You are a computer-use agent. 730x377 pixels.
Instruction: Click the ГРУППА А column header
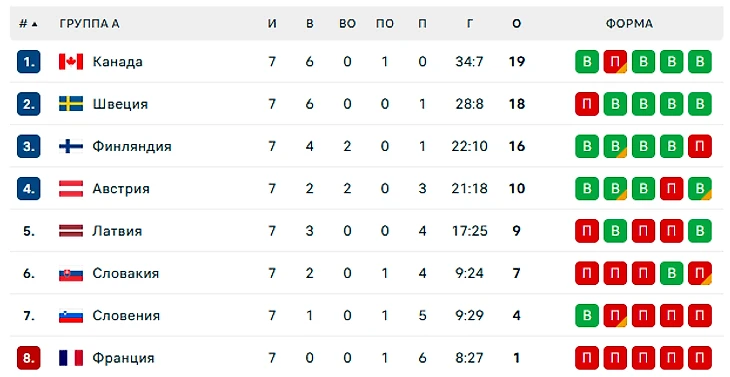point(89,24)
